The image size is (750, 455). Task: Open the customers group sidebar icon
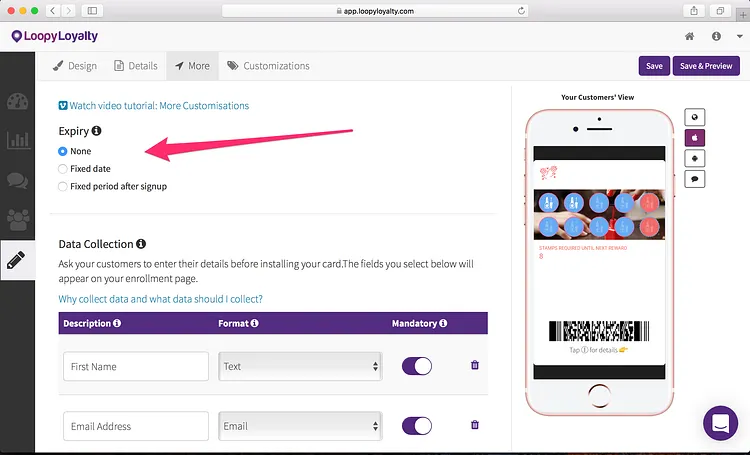18,220
